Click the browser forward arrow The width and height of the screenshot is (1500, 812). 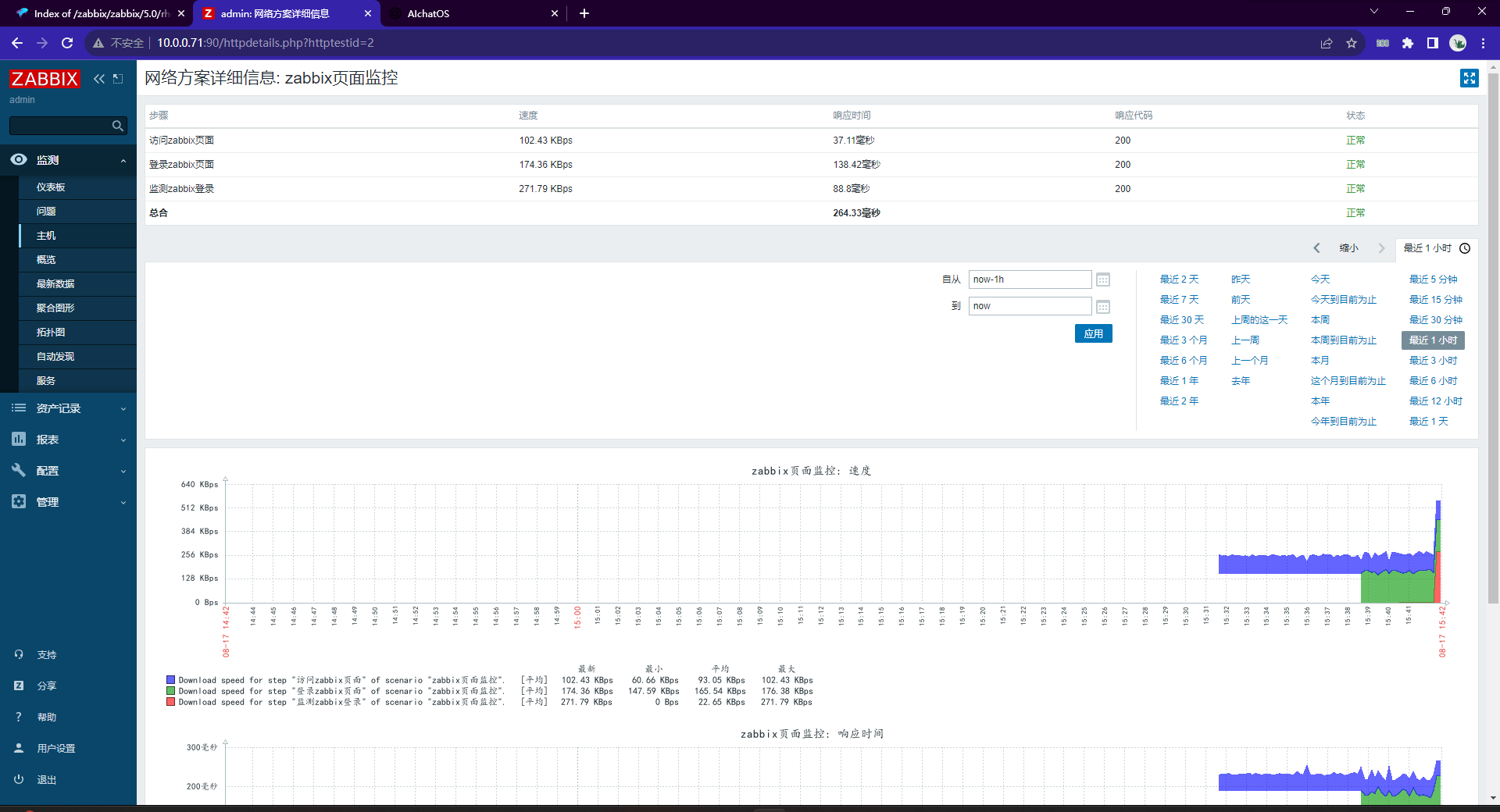click(x=42, y=43)
